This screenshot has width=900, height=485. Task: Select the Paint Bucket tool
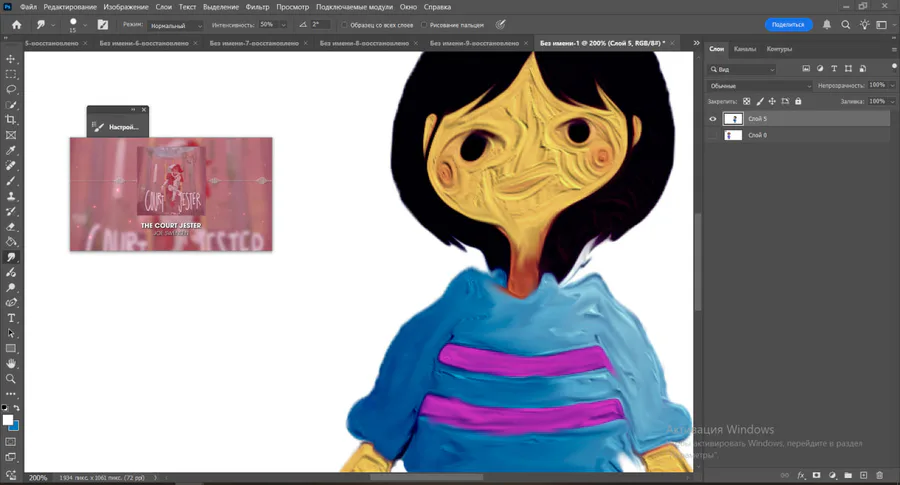click(x=10, y=242)
